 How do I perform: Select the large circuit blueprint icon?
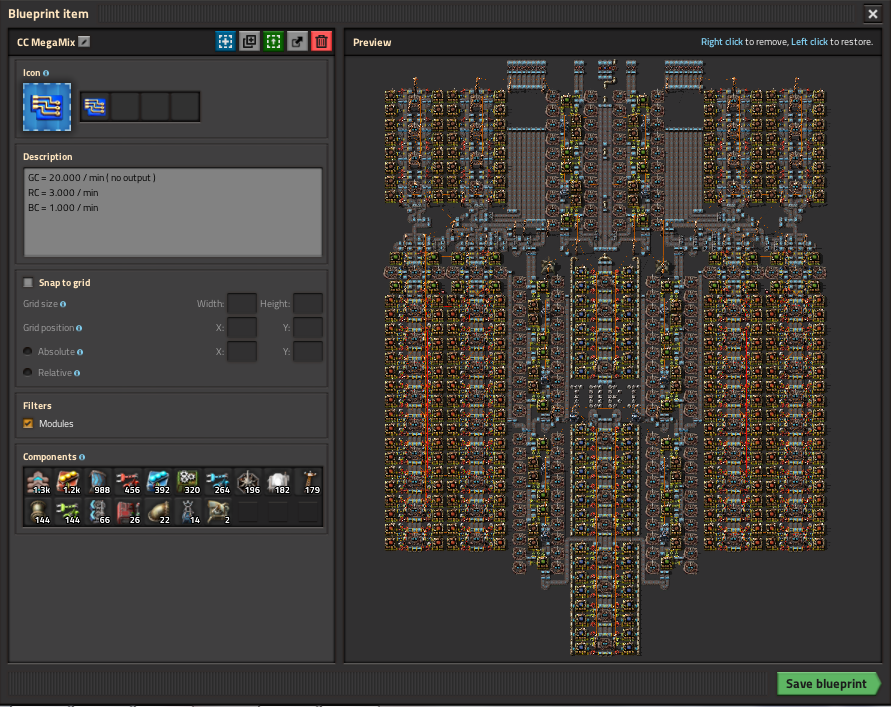click(47, 107)
